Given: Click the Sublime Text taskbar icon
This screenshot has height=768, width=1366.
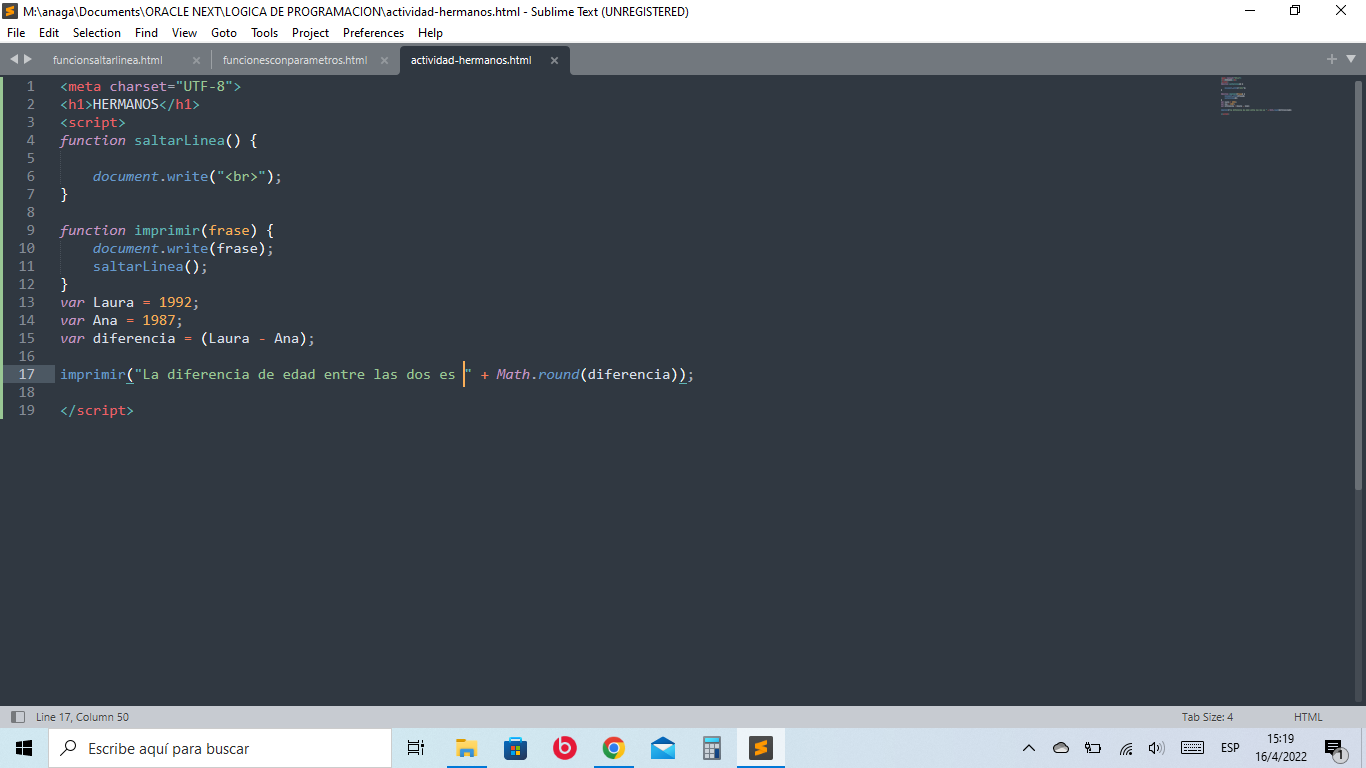Looking at the screenshot, I should point(761,748).
